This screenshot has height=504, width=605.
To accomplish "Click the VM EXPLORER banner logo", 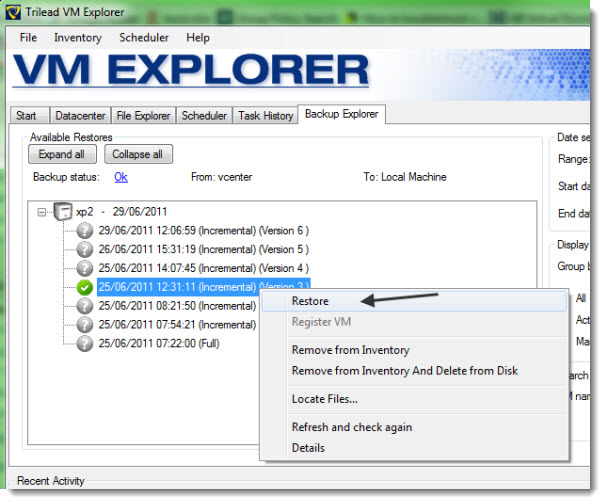I will [x=191, y=70].
